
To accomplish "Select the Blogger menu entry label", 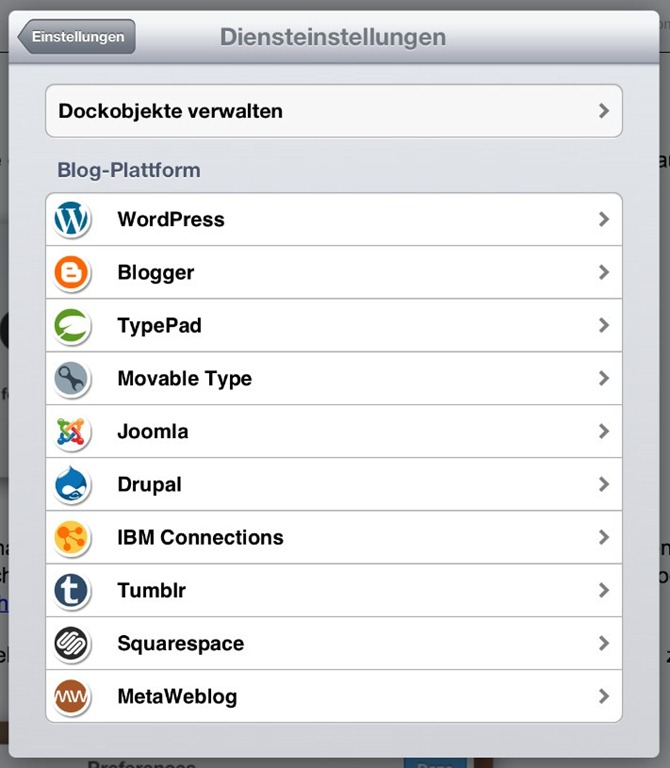I will 156,272.
